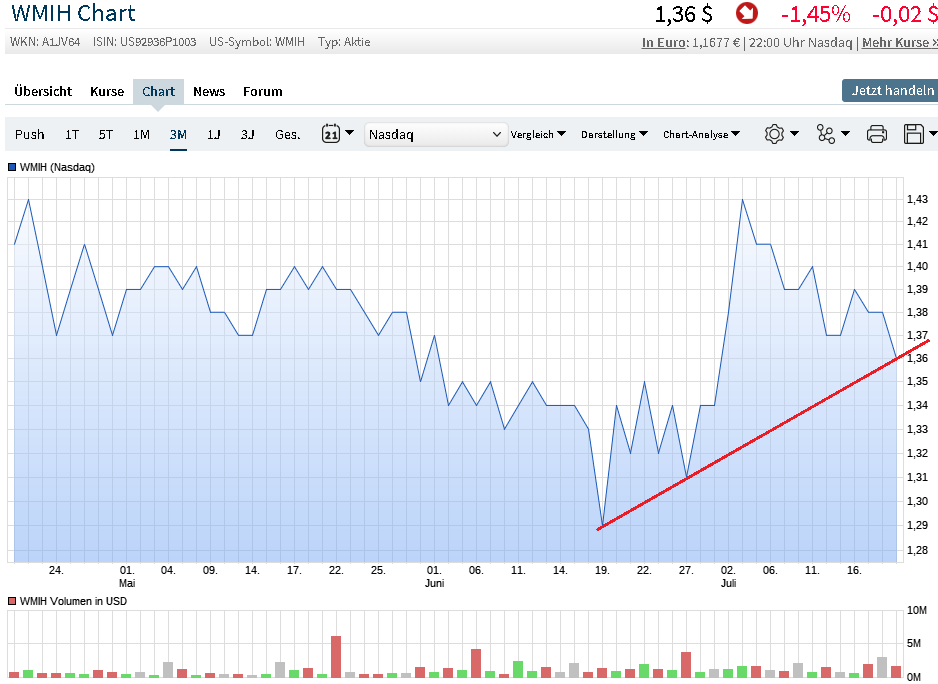The image size is (938, 684).
Task: Open the Forum tab
Action: tap(263, 92)
